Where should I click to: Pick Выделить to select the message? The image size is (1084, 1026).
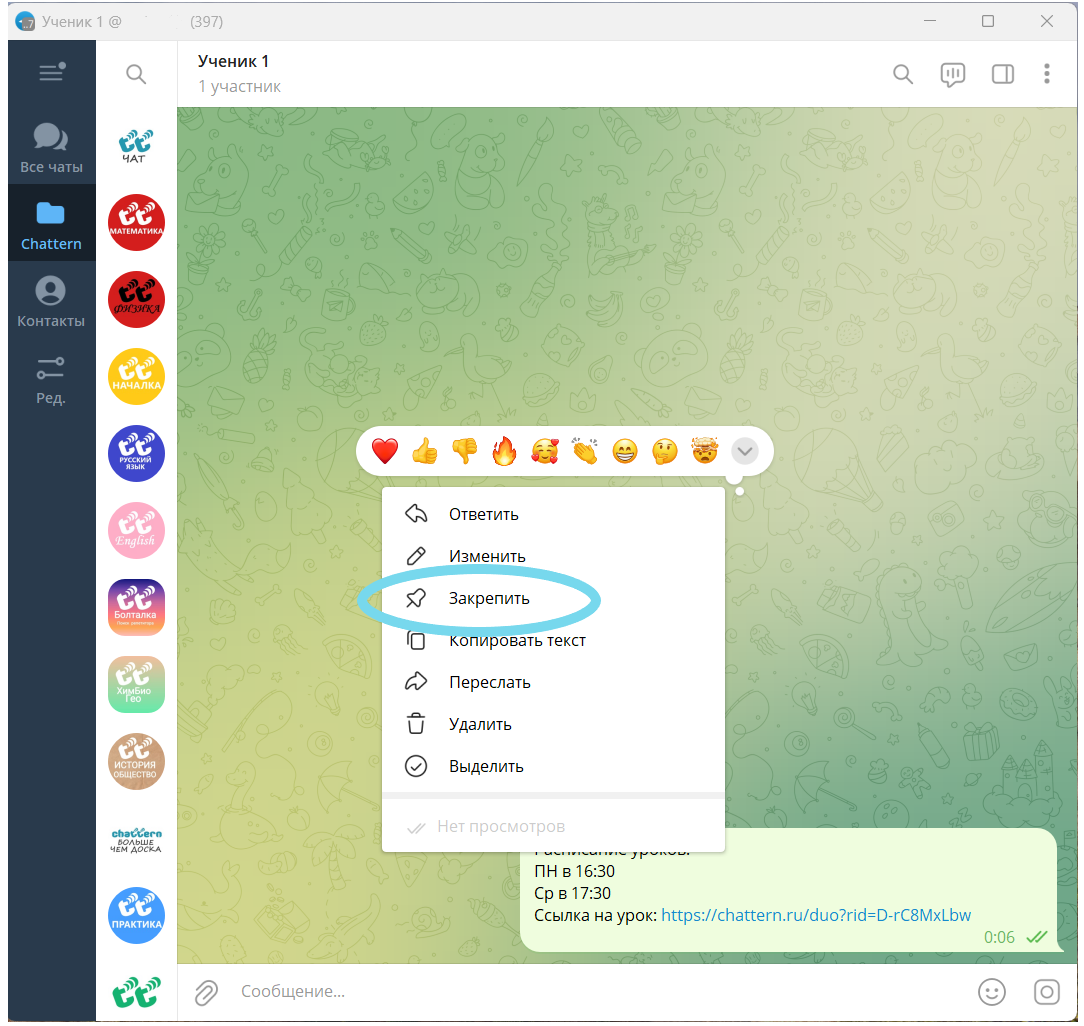(x=486, y=767)
